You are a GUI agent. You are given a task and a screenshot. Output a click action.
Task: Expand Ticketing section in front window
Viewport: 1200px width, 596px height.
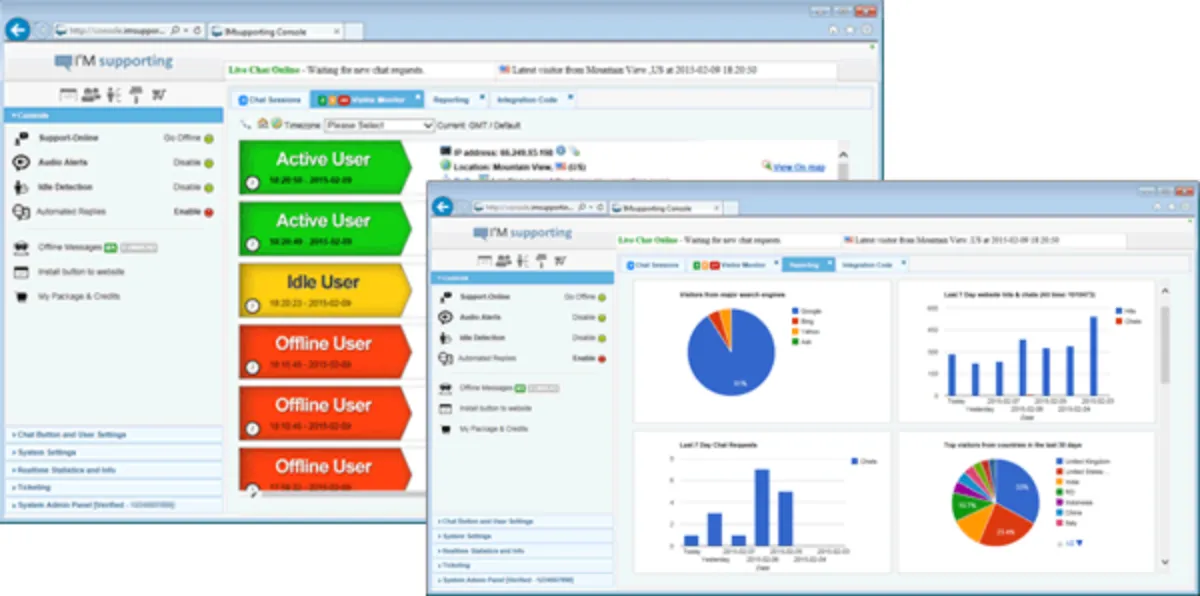pos(523,565)
